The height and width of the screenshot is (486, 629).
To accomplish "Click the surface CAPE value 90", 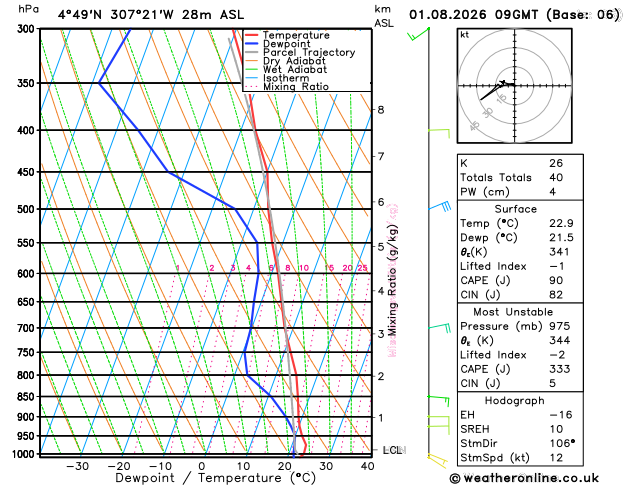I will 556,280.
